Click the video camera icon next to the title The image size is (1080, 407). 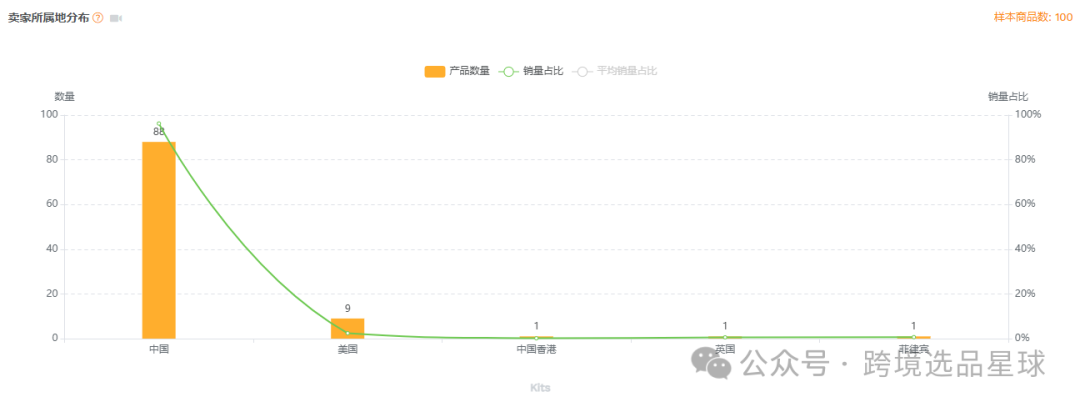pyautogui.click(x=116, y=19)
